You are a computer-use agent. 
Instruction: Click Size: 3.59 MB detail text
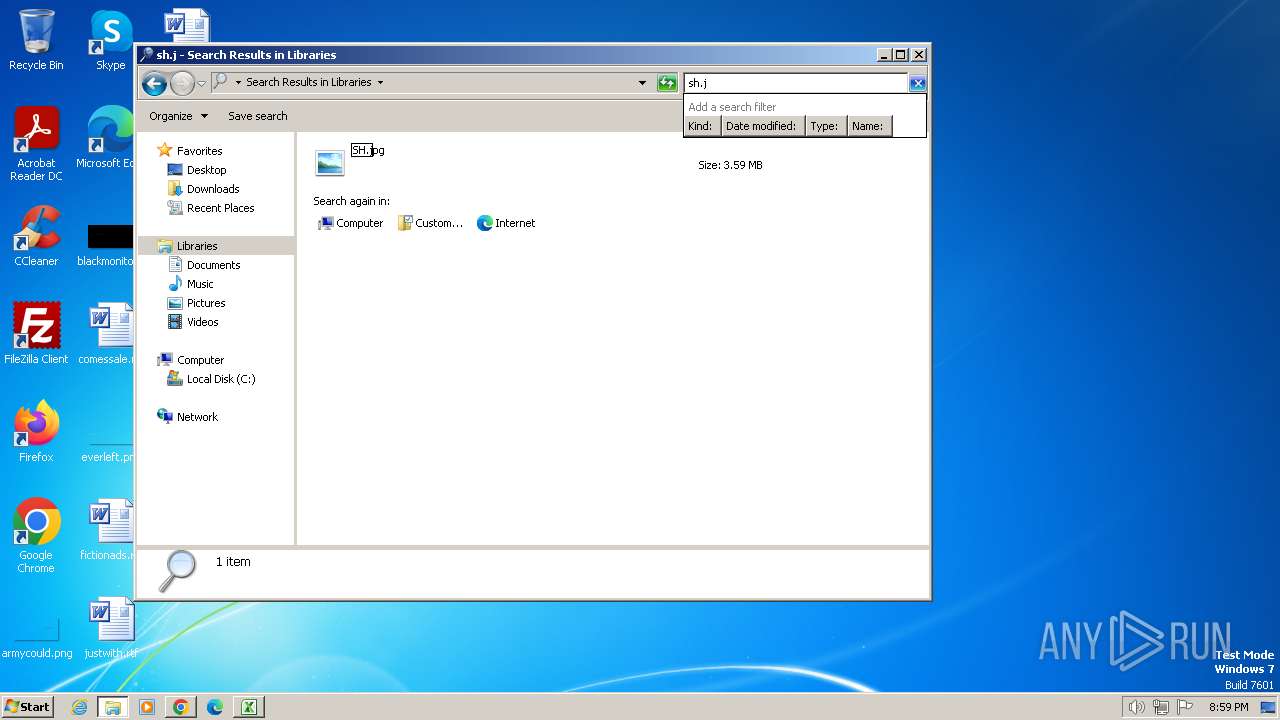click(x=730, y=165)
